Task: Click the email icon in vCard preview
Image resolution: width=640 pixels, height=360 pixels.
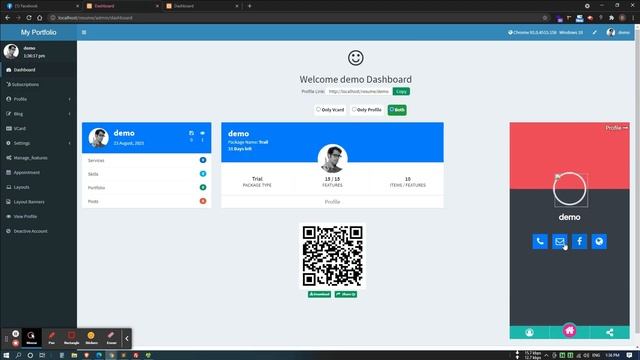Action: coord(560,242)
